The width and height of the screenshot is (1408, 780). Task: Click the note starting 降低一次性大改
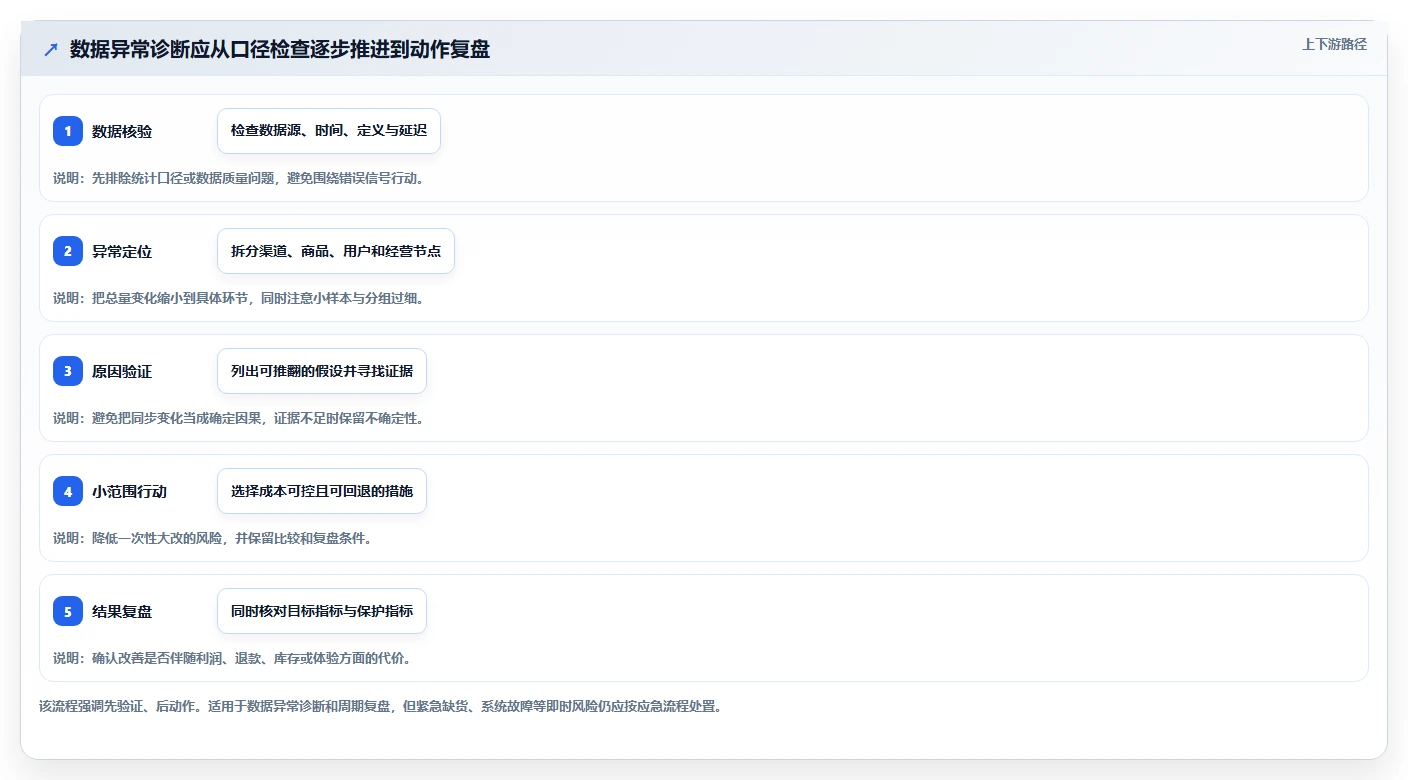point(212,538)
